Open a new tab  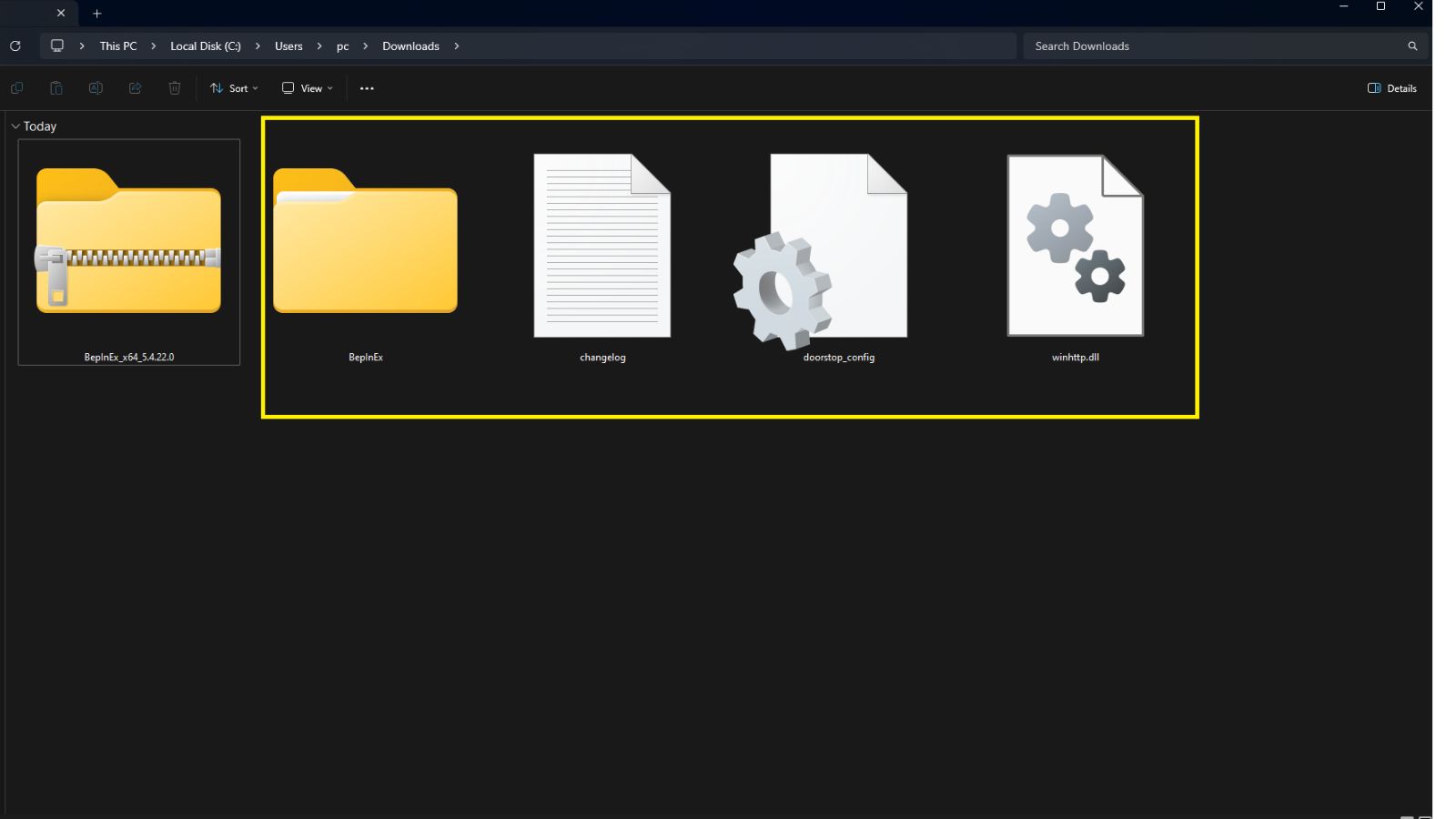coord(96,13)
